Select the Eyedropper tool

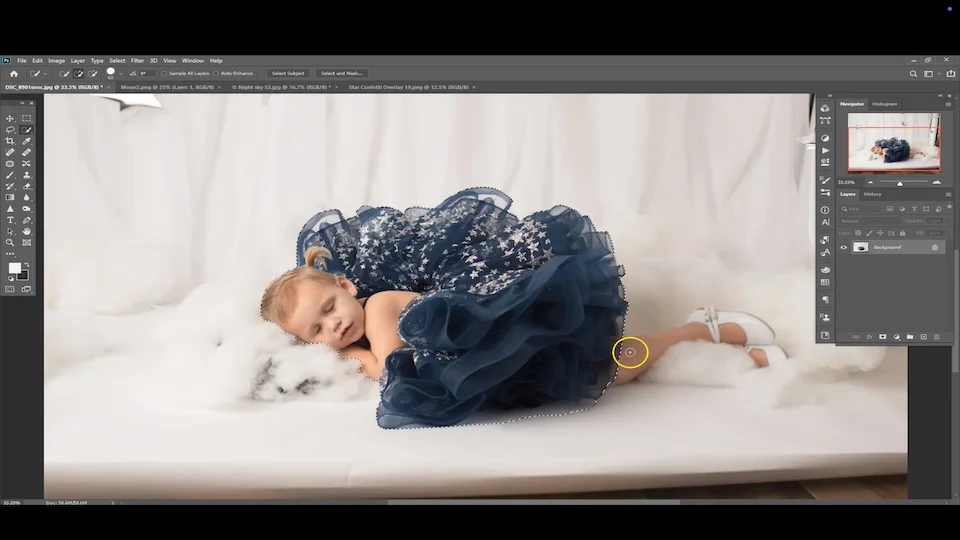point(26,141)
